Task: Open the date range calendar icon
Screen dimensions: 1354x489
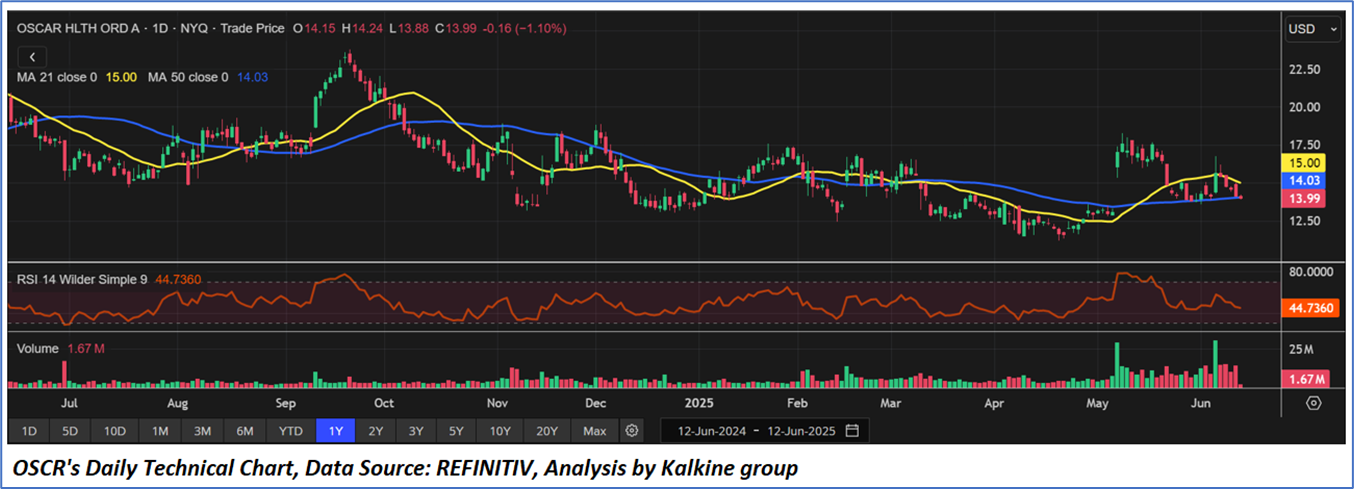Action: pos(852,431)
